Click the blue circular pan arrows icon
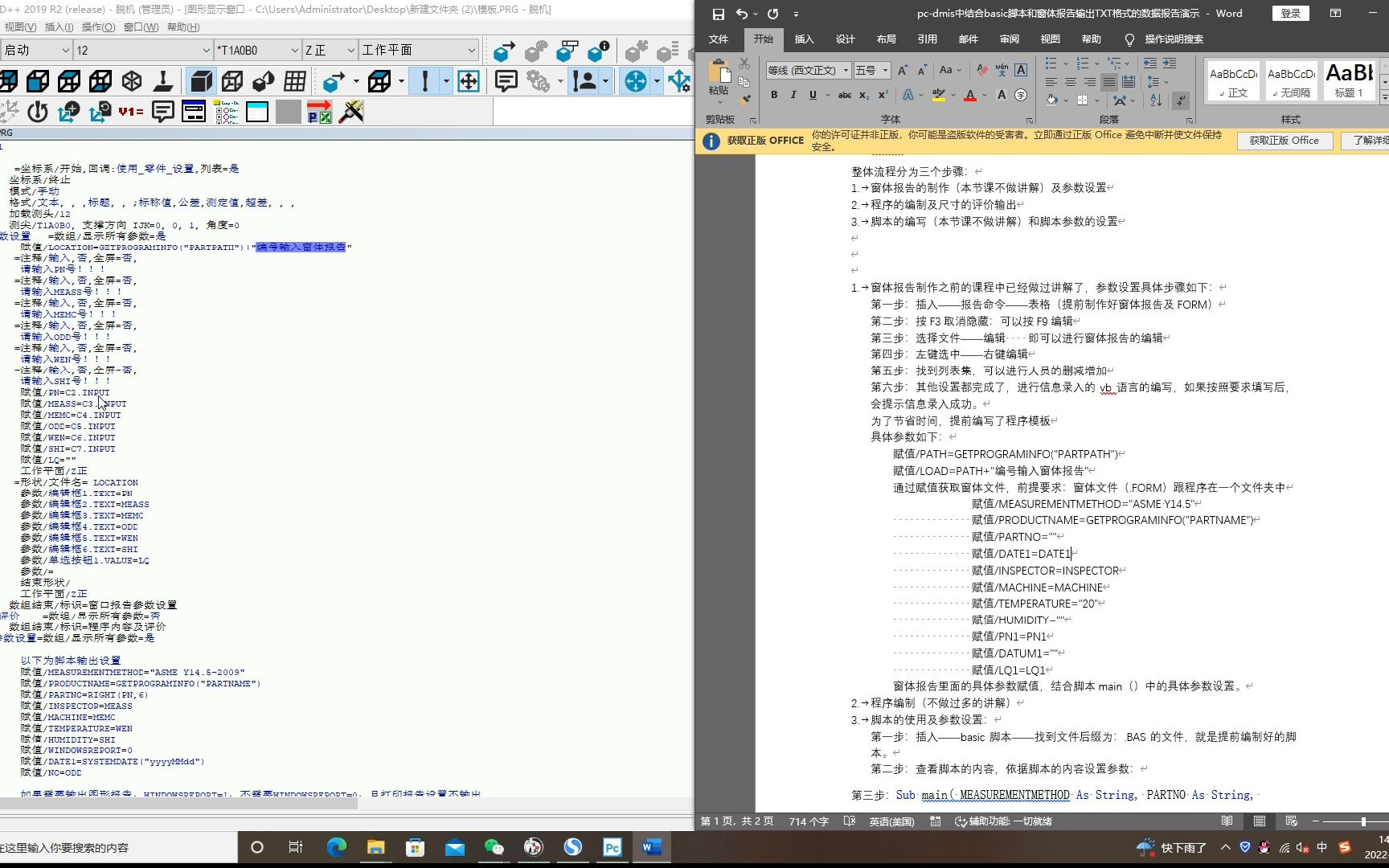Viewport: 1389px width, 868px height. tap(635, 81)
